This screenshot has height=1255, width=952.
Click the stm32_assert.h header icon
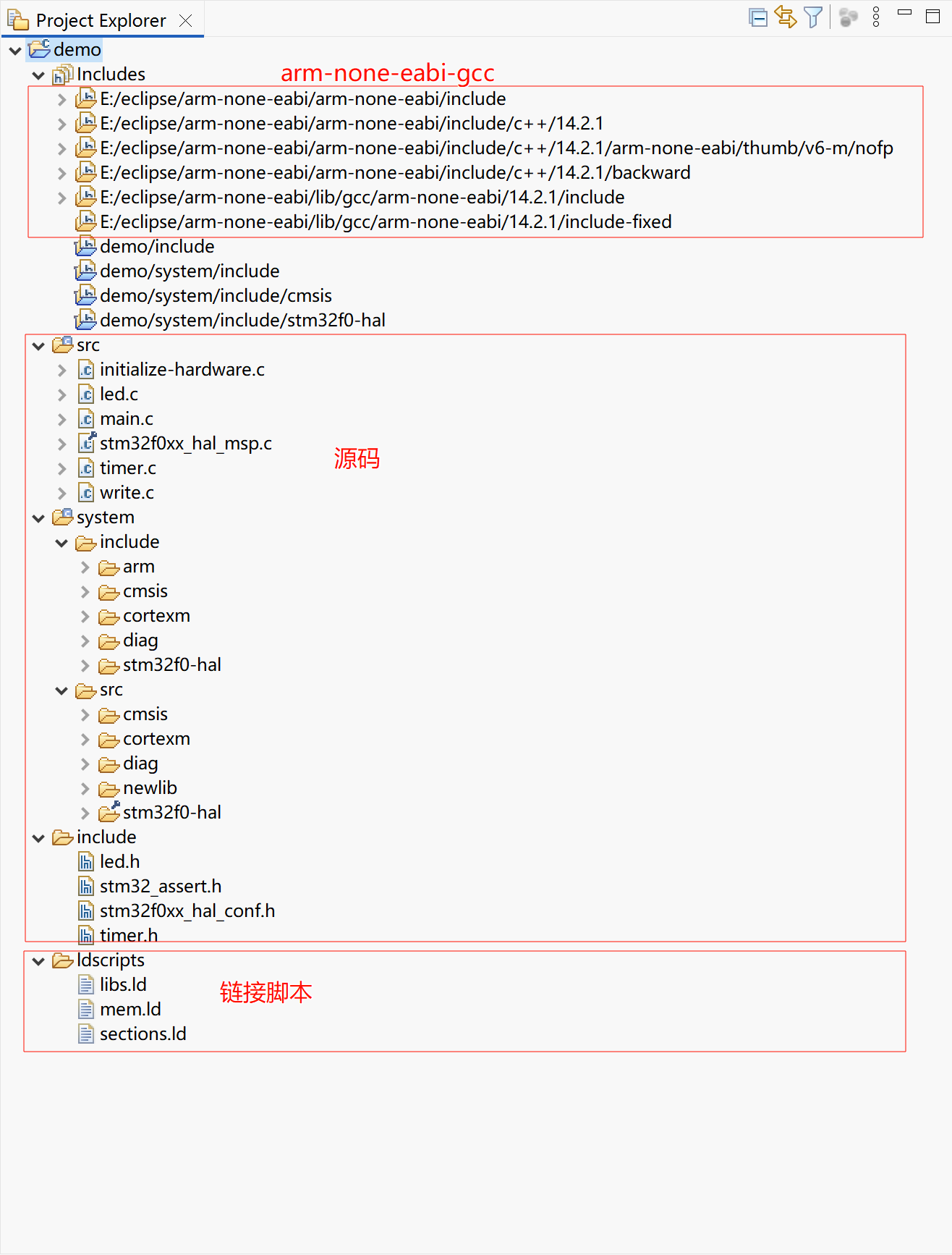tap(86, 886)
